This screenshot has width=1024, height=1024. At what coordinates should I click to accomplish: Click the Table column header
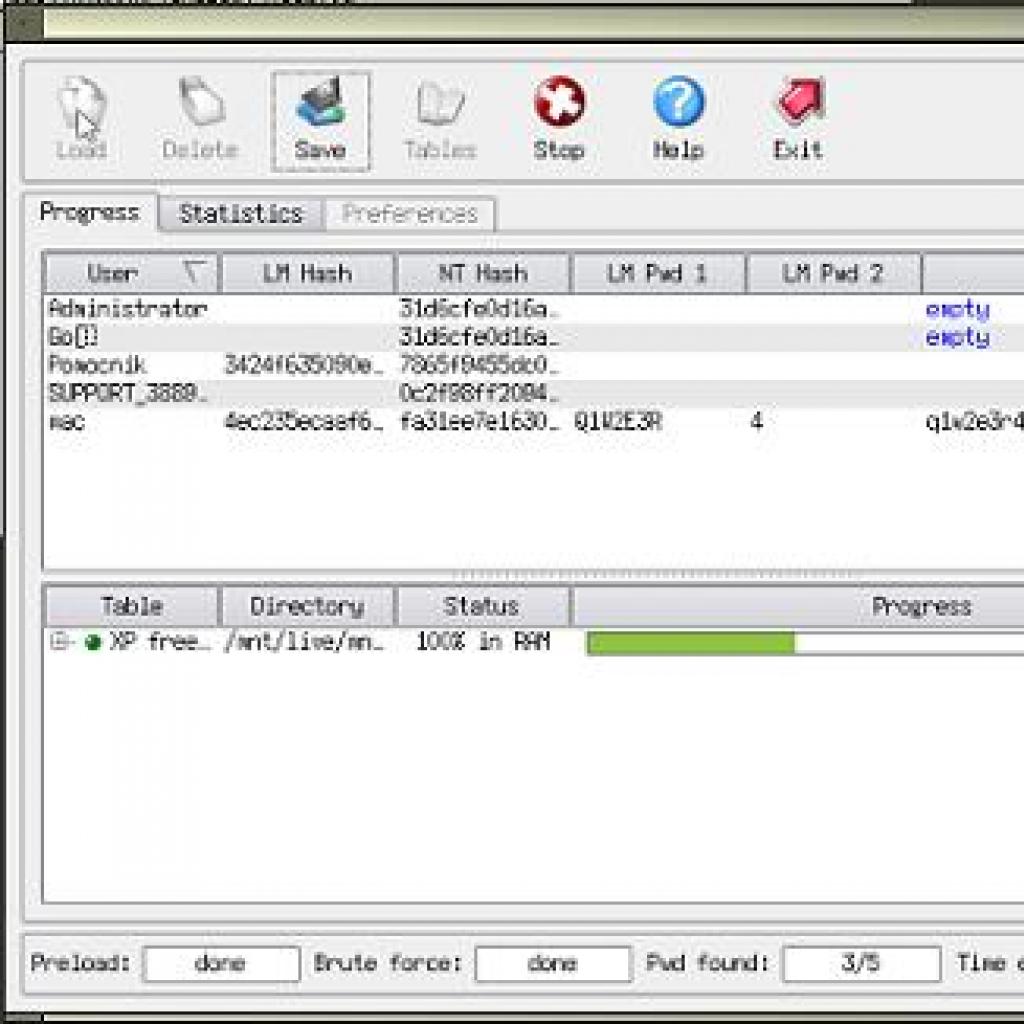[131, 606]
